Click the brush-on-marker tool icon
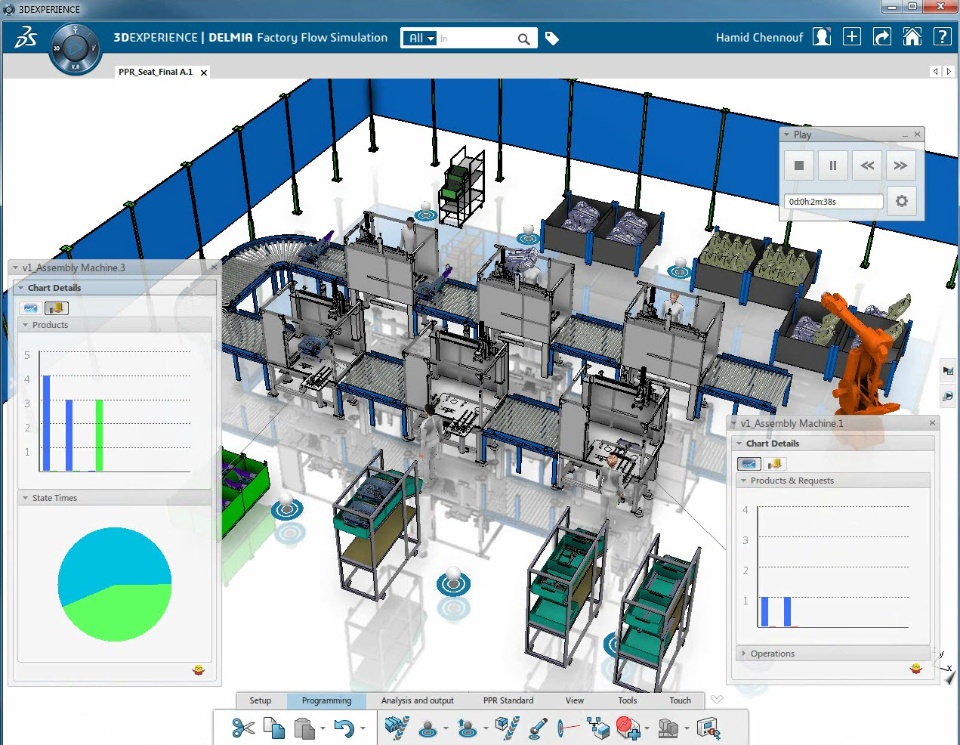 (538, 728)
